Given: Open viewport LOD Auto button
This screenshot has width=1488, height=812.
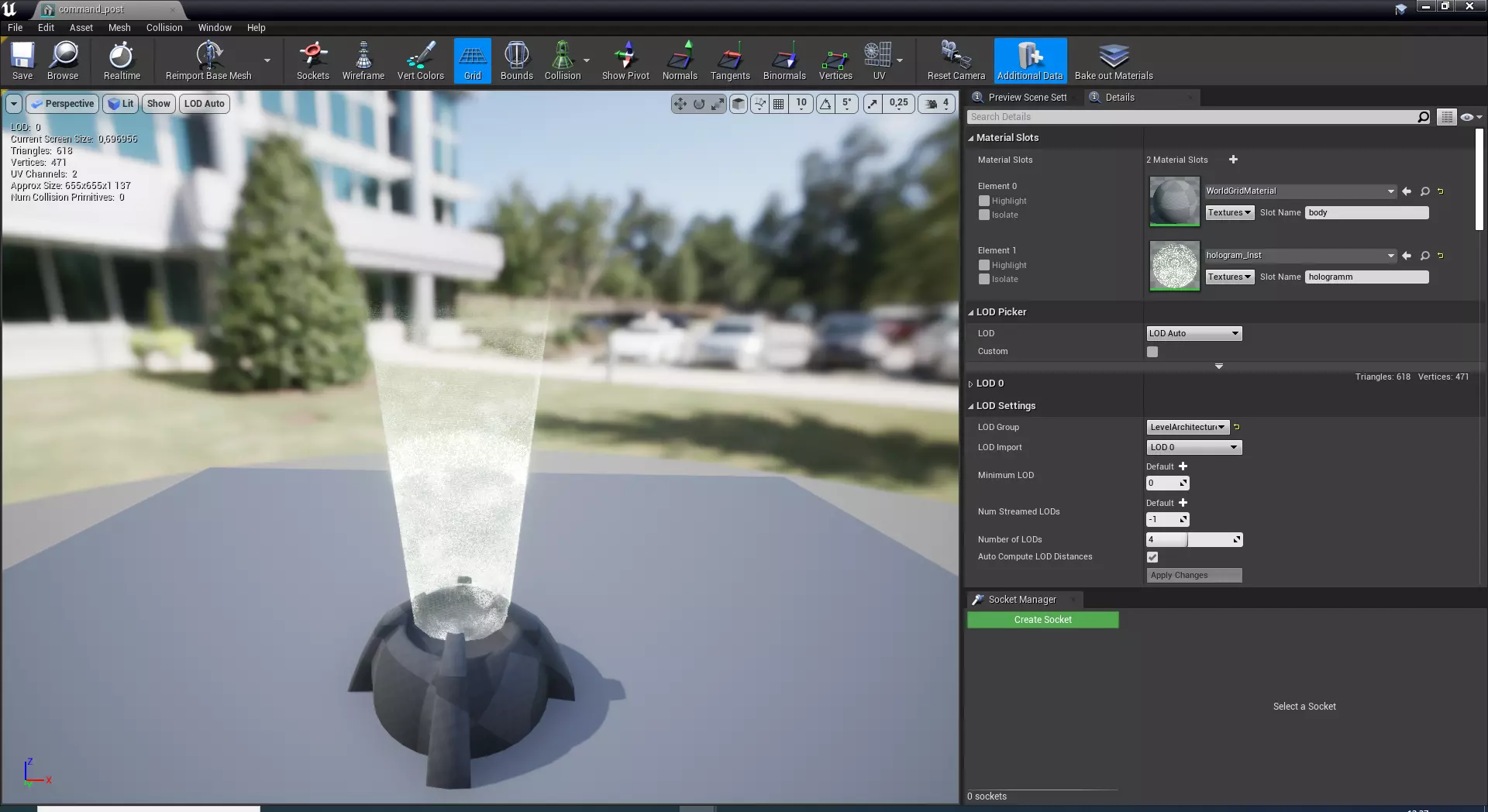Looking at the screenshot, I should pos(205,104).
